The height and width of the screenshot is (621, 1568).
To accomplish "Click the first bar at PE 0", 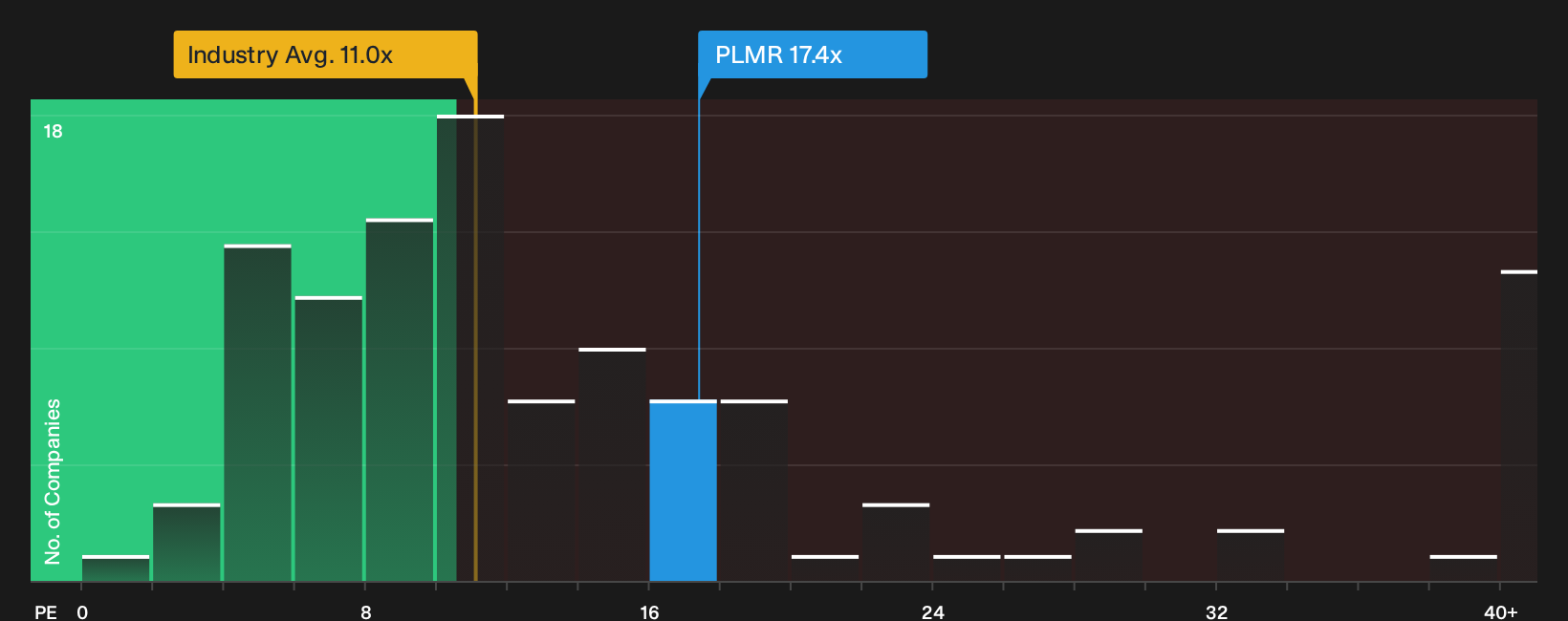I will 116,567.
